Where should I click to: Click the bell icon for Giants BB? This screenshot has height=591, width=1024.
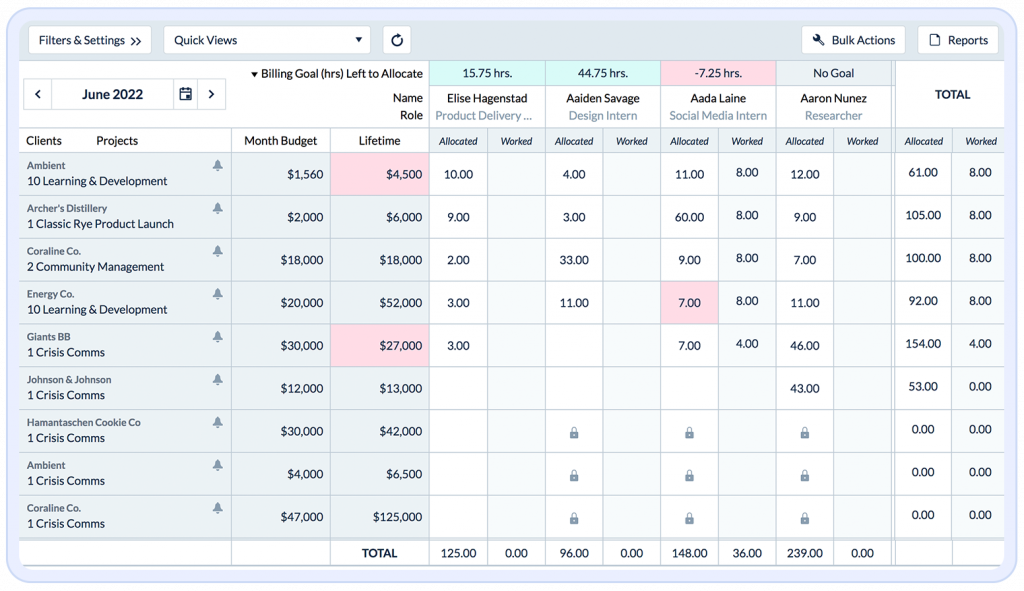[x=215, y=337]
